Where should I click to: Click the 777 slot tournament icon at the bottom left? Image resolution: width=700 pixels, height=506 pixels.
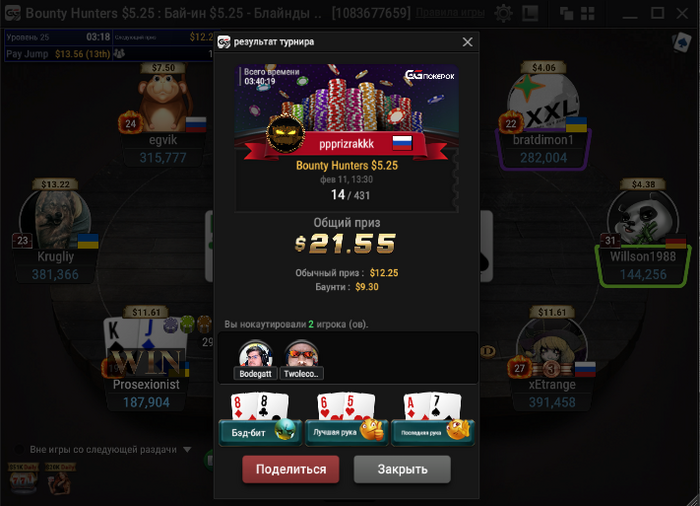[23, 479]
